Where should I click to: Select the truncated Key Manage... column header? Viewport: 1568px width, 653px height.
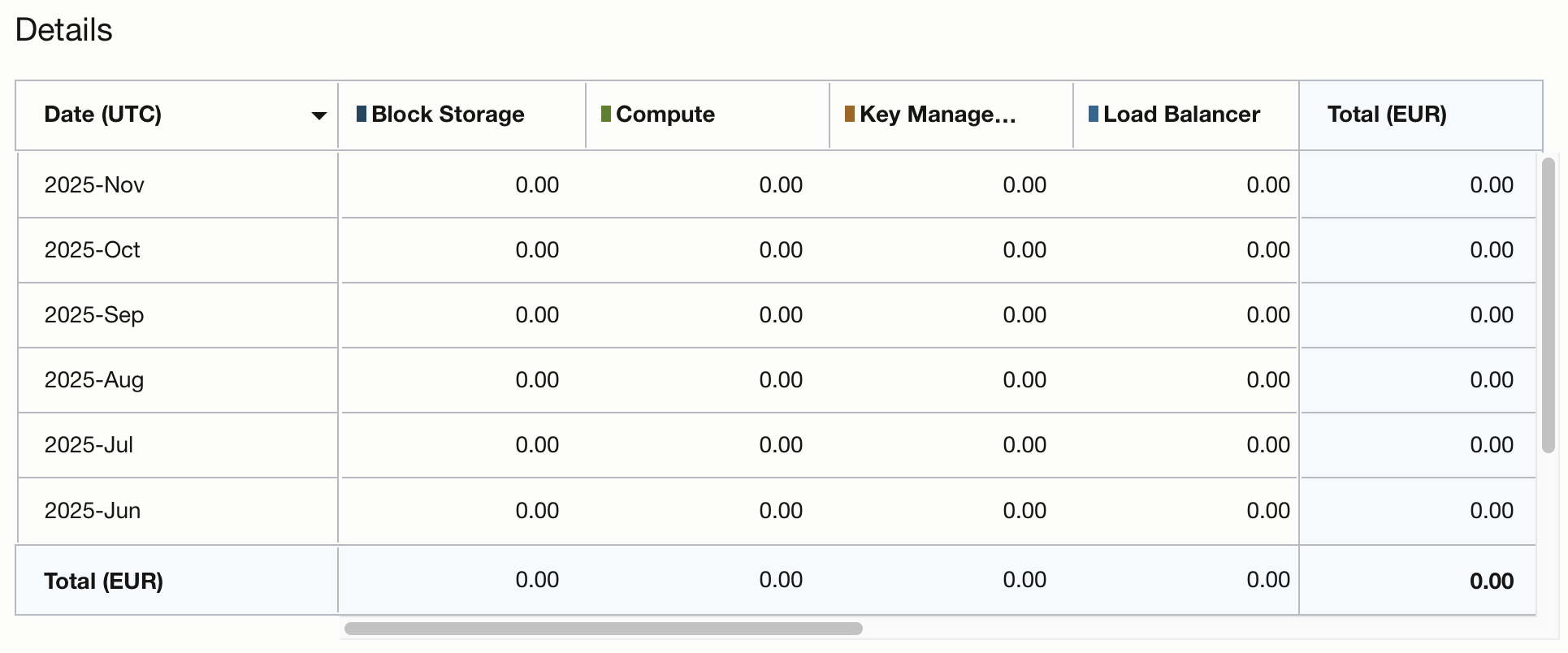[x=951, y=115]
